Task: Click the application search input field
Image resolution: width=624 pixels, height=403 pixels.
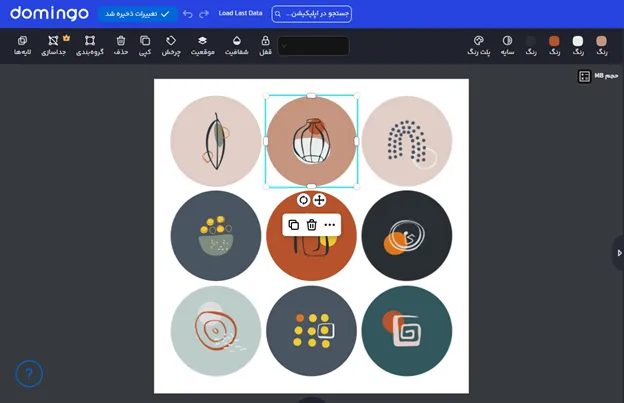Action: (311, 14)
